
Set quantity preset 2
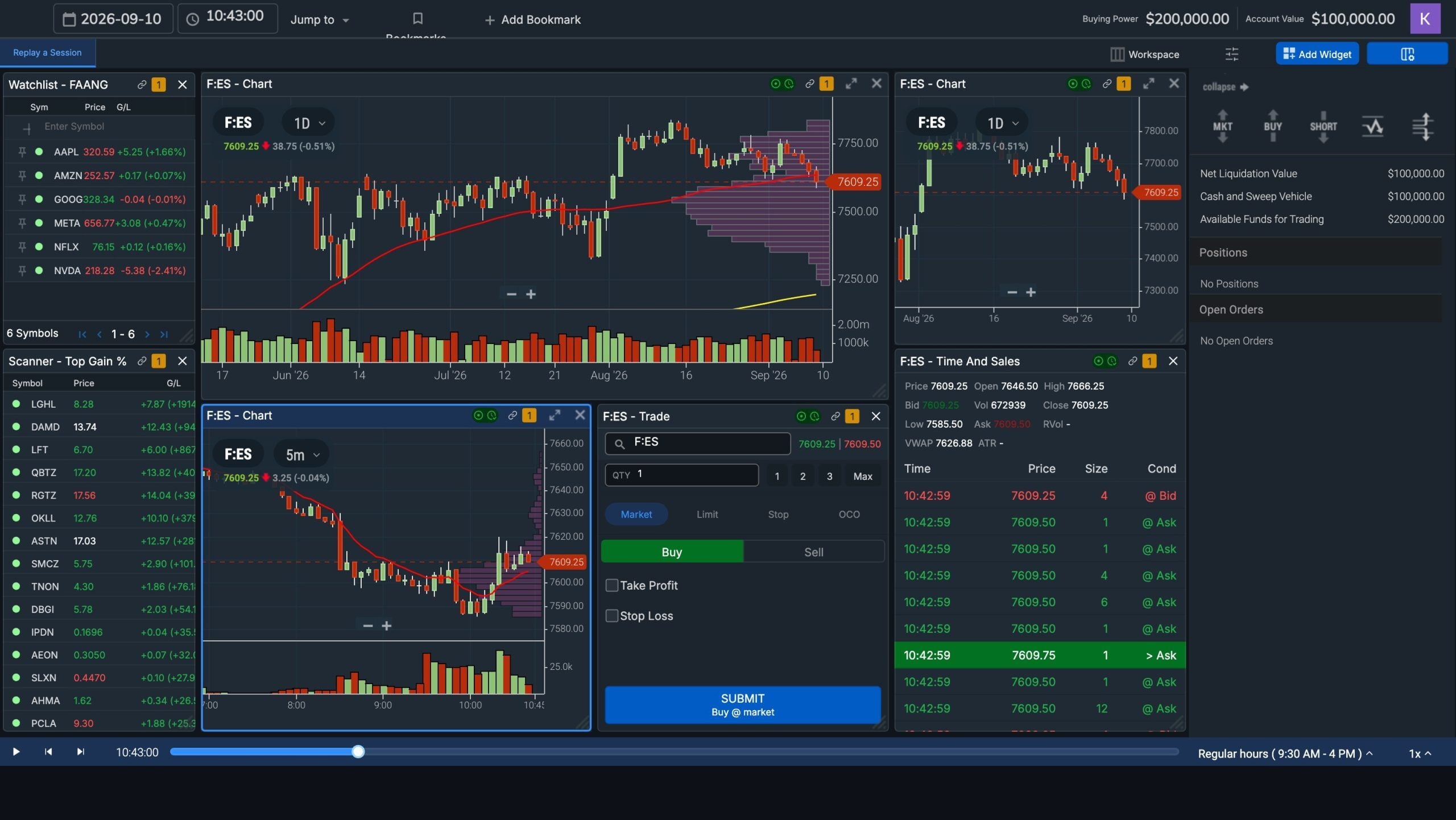click(803, 476)
